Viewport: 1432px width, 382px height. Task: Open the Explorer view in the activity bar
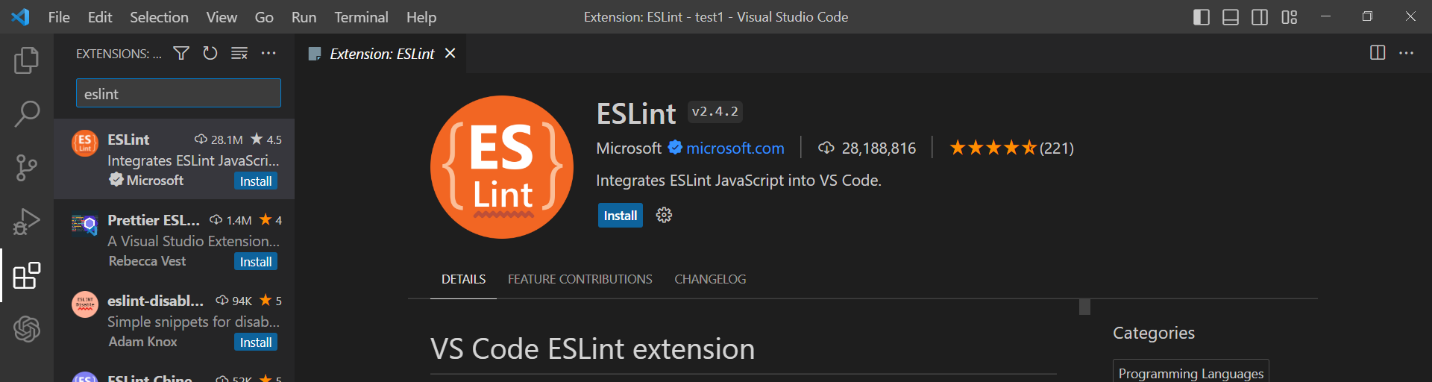(x=27, y=61)
